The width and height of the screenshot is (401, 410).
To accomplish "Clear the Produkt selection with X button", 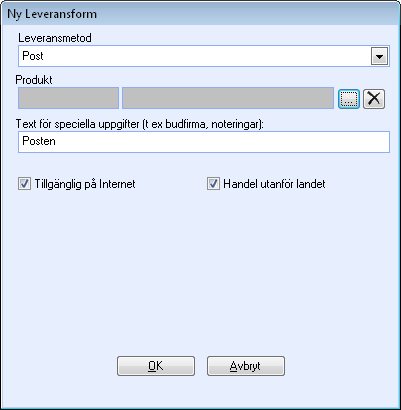I will [x=374, y=99].
